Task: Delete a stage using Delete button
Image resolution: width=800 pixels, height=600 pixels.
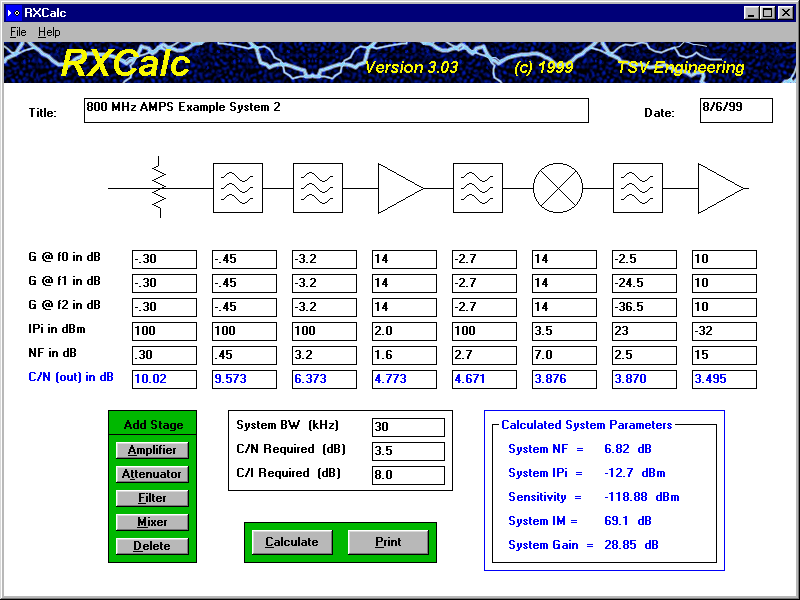Action: (152, 546)
